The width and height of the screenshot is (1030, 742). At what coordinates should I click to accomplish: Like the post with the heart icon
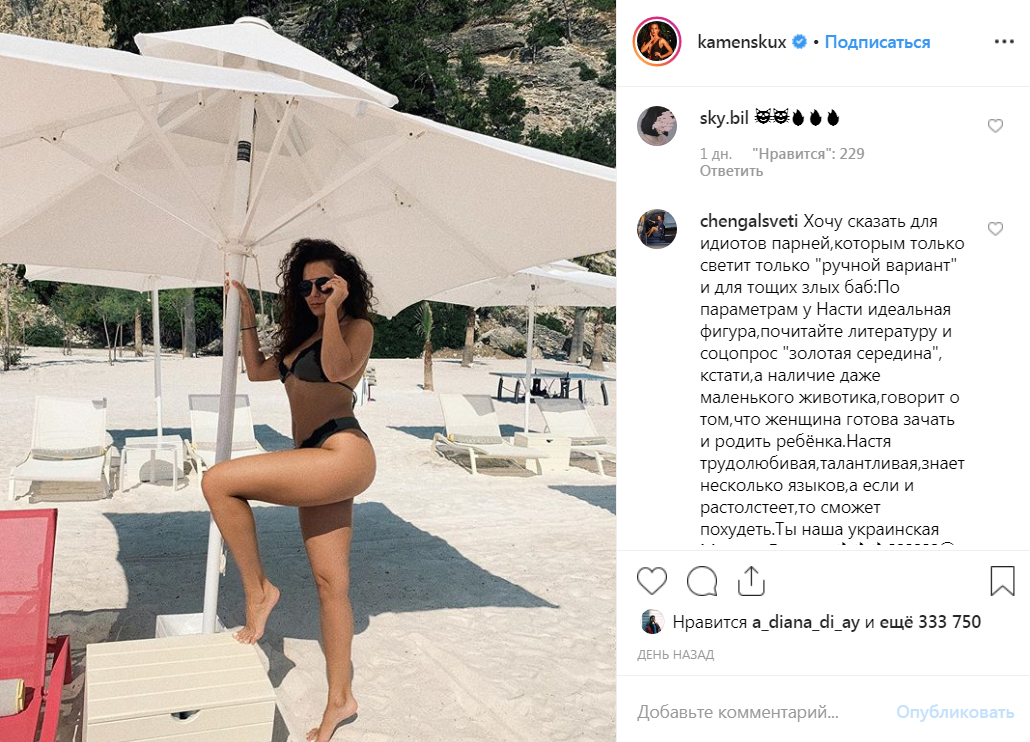pos(652,581)
